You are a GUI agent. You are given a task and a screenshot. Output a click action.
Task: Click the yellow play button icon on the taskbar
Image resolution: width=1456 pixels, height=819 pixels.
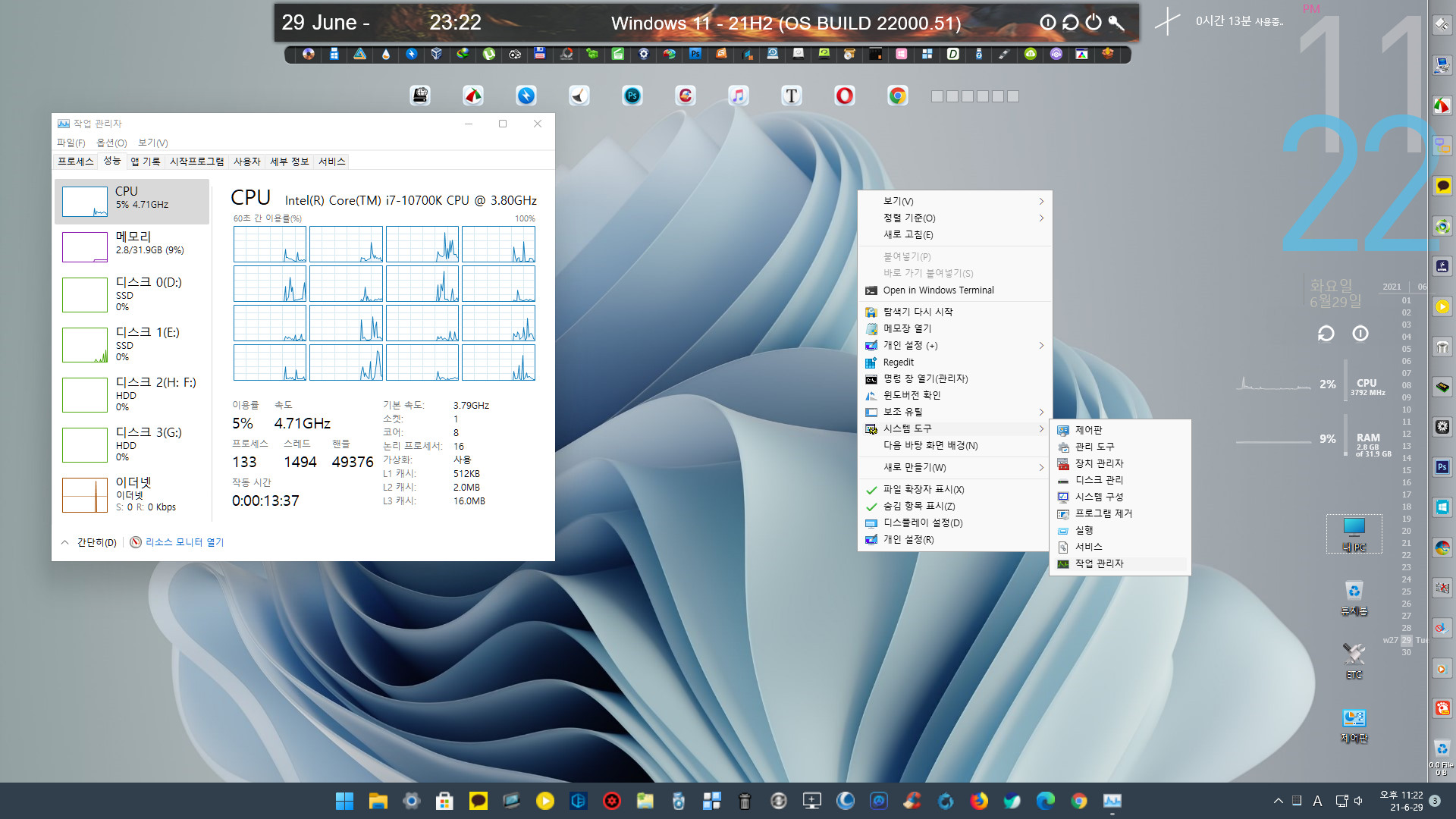coord(544,801)
